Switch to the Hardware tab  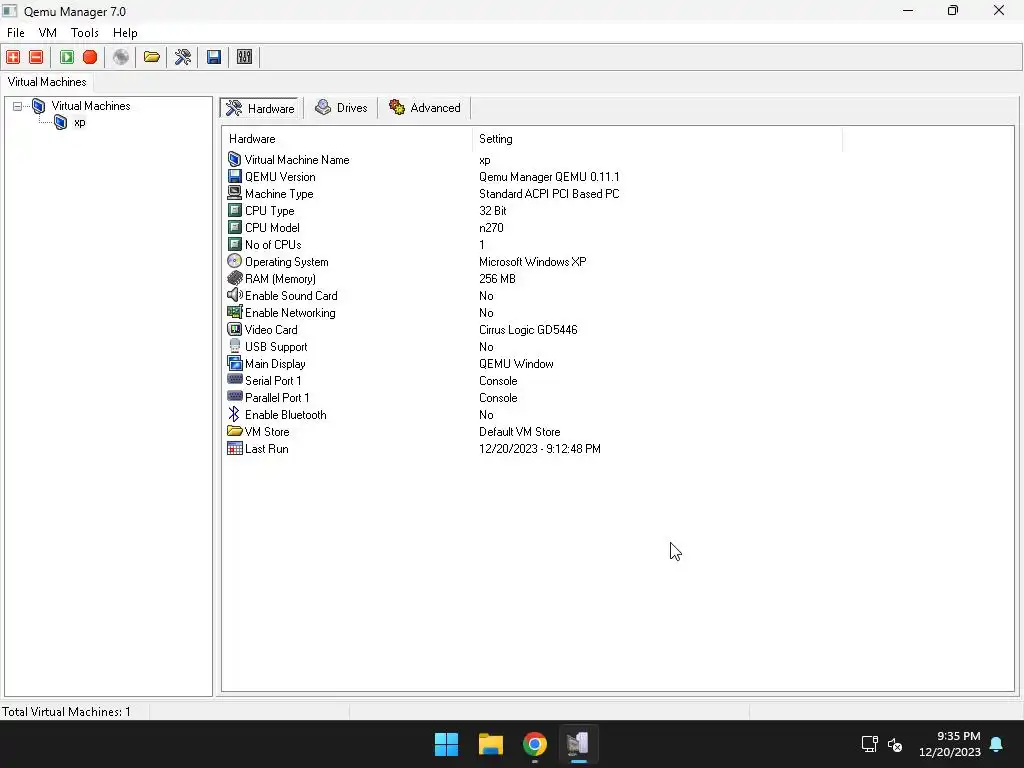[x=261, y=108]
